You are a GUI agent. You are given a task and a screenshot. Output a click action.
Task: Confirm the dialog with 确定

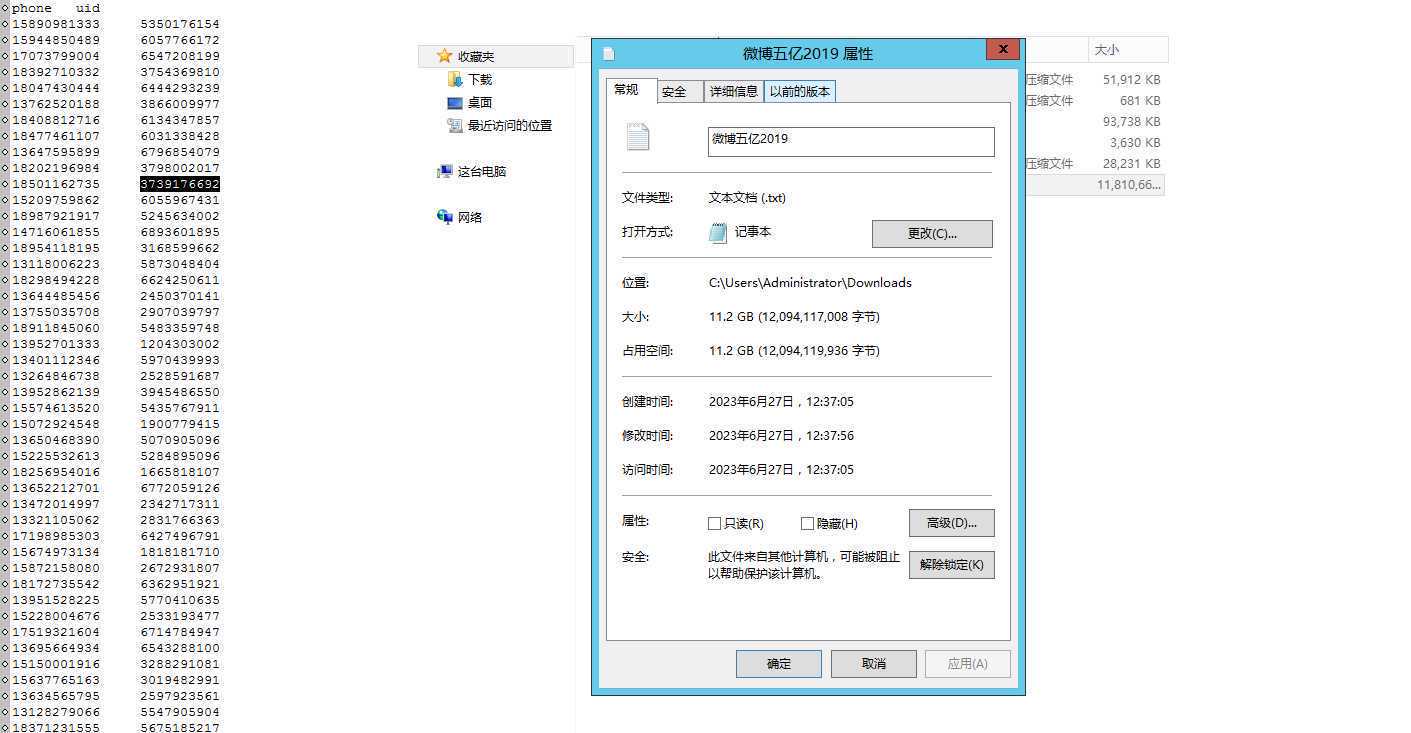(x=778, y=664)
